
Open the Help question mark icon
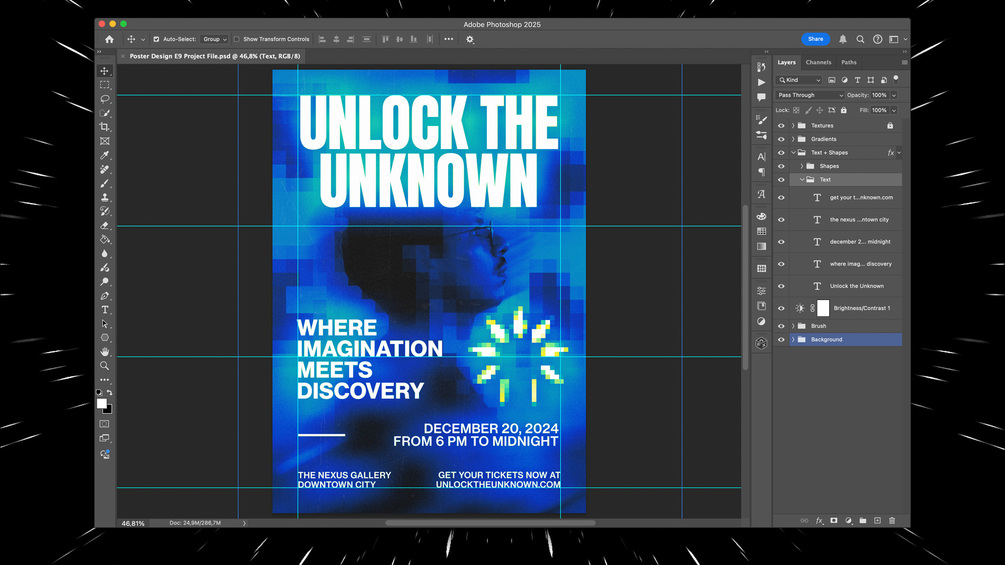[877, 39]
